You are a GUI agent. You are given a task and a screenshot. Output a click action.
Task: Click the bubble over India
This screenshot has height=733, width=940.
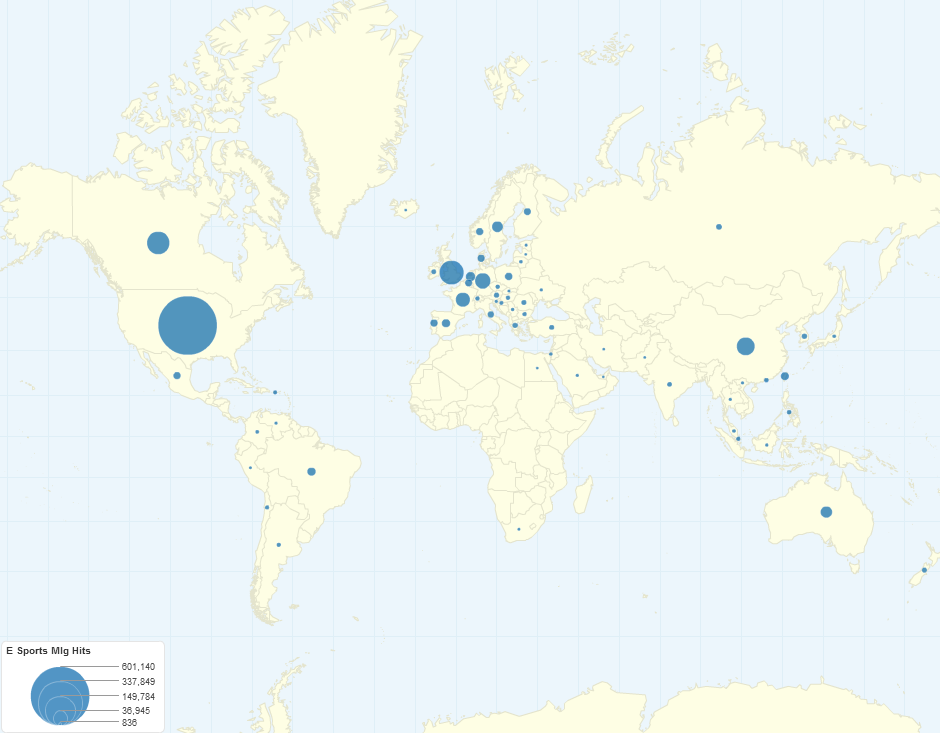[669, 384]
